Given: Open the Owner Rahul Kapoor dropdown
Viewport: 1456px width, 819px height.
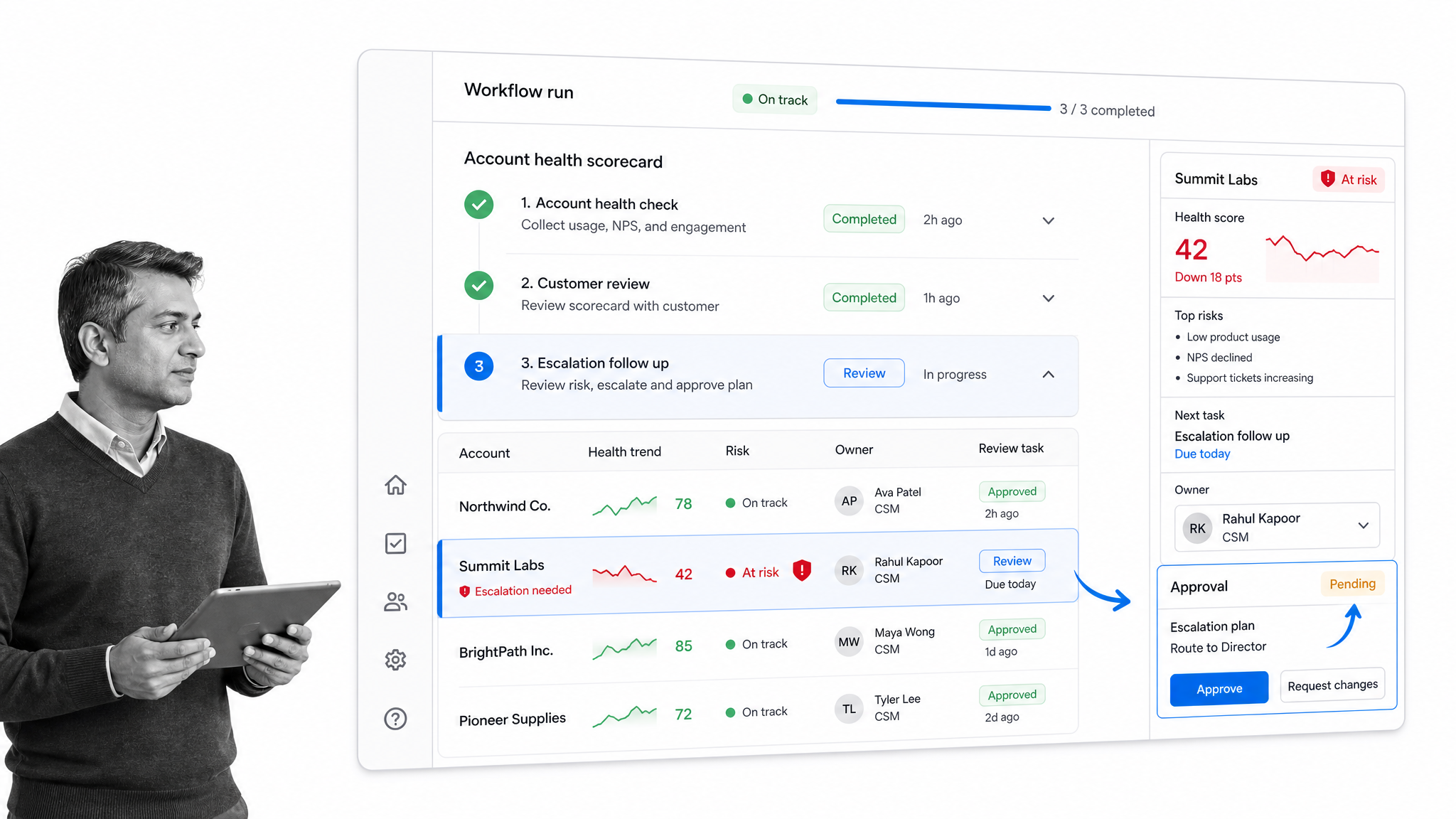Looking at the screenshot, I should coord(1277,527).
